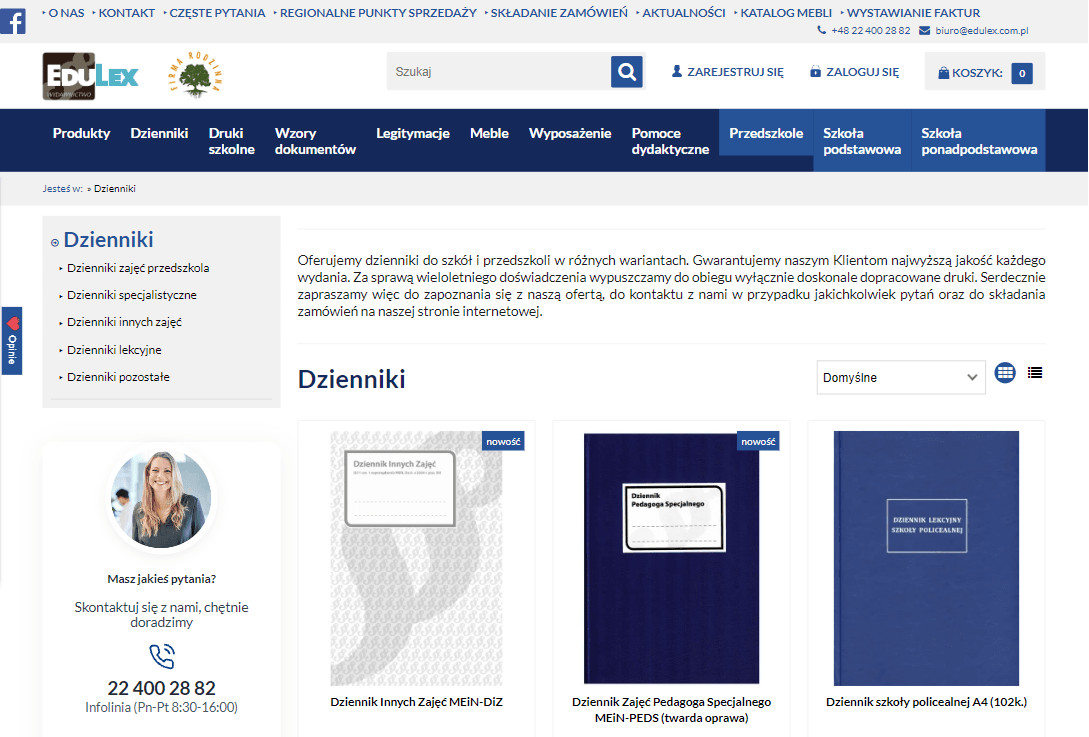The height and width of the screenshot is (737, 1089).
Task: Open the Meble menu
Action: click(489, 133)
